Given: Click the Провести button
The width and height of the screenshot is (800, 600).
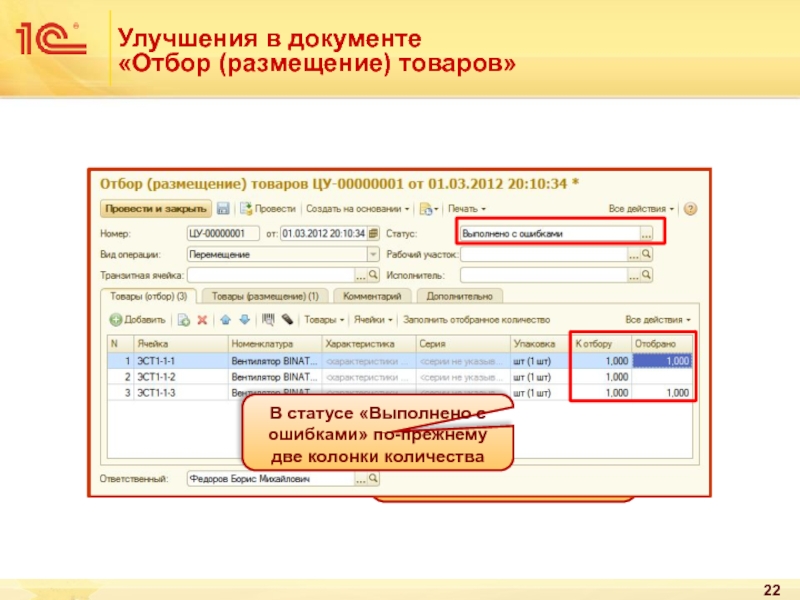Looking at the screenshot, I should click(268, 209).
